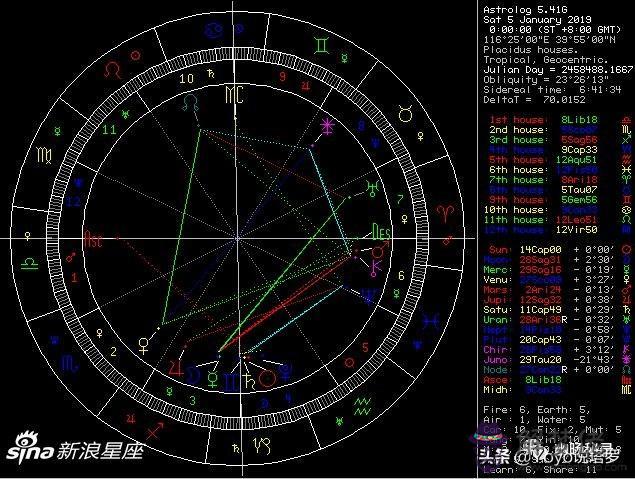Screen dimensions: 635x479
Task: Click the house number 10 label
Action: (186, 79)
